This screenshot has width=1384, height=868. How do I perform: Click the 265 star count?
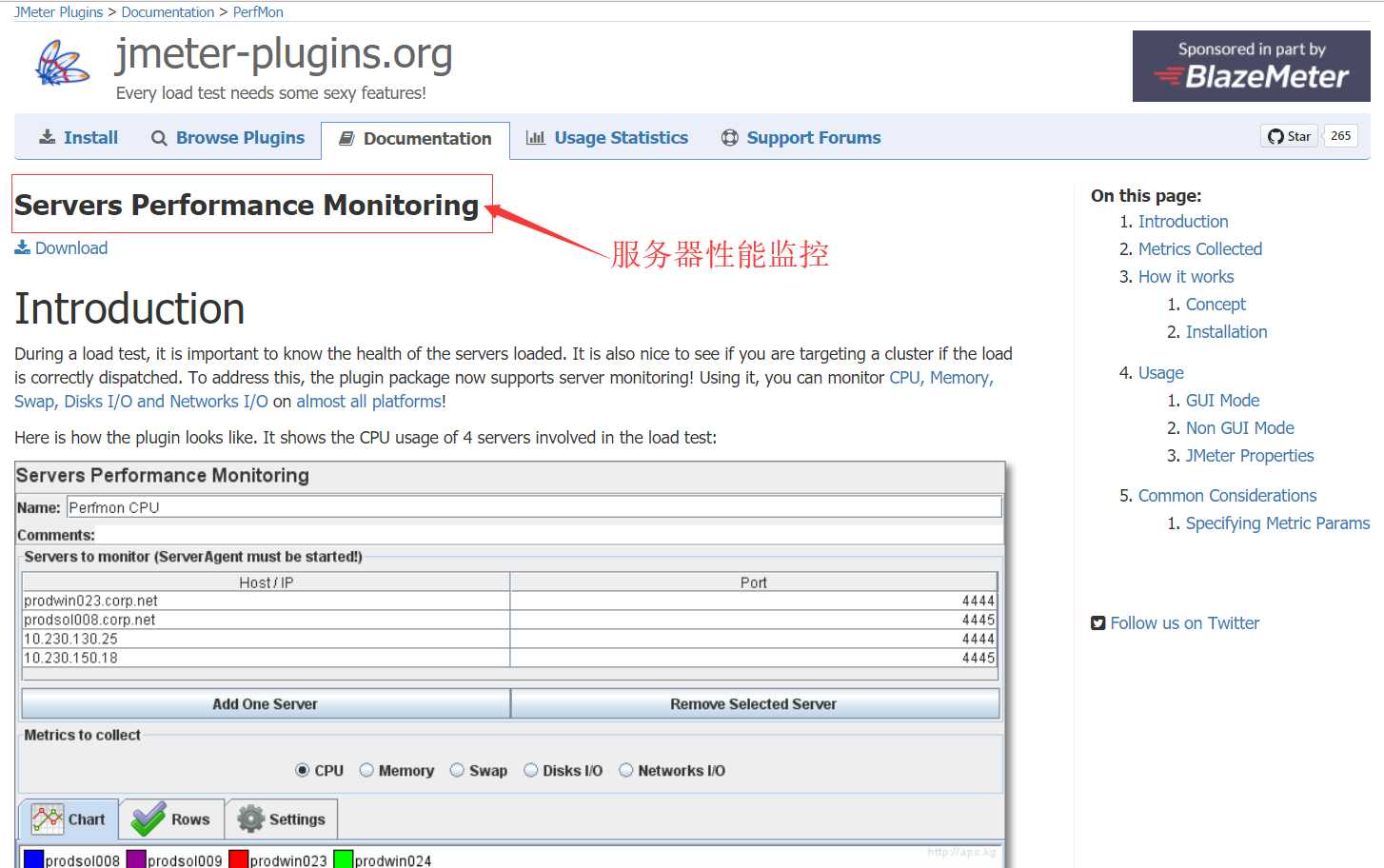[1340, 136]
